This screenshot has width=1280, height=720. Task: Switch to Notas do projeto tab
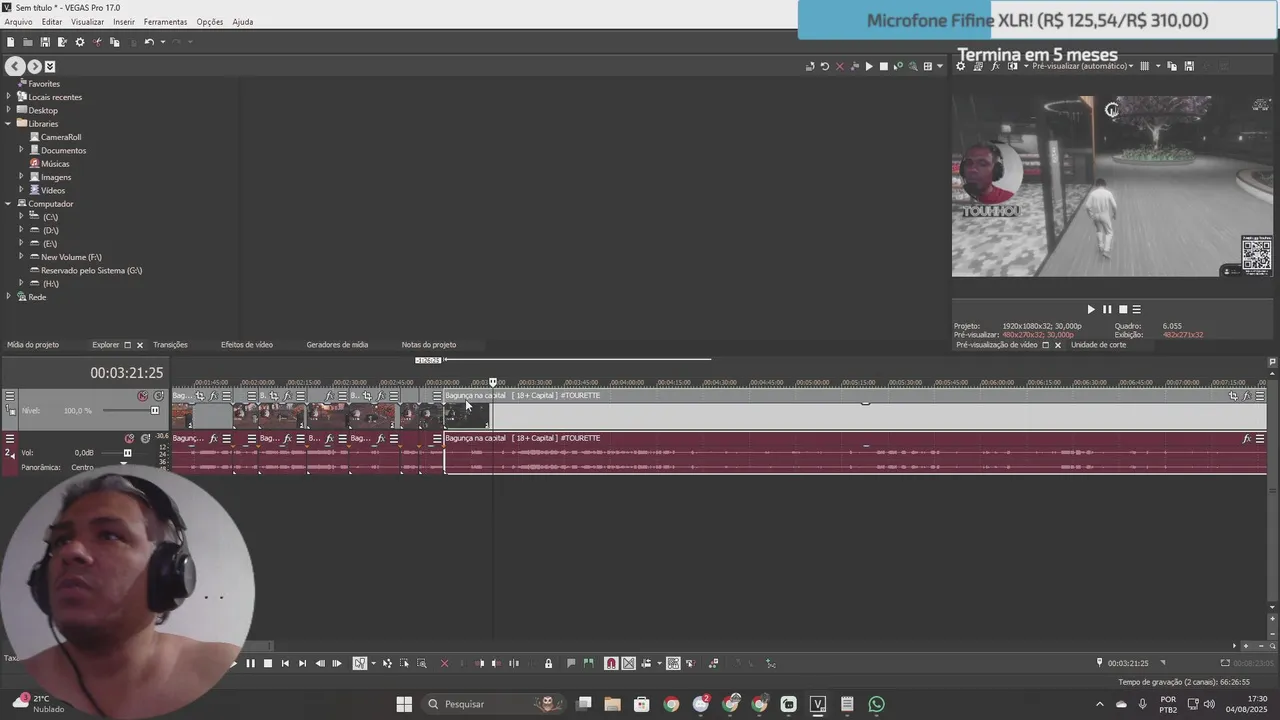click(x=429, y=345)
